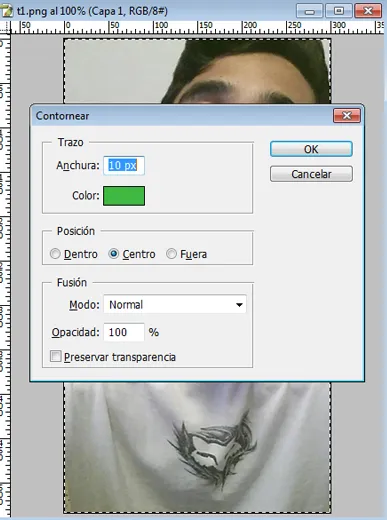
Task: Open the green stroke color swatch
Action: tap(124, 196)
